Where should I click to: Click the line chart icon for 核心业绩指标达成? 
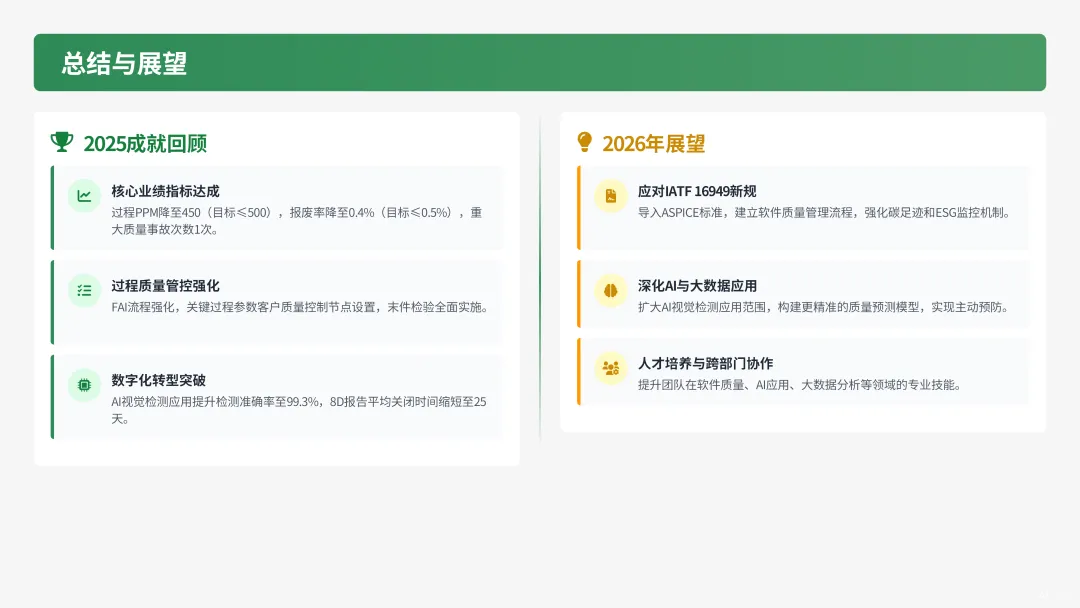pyautogui.click(x=84, y=196)
